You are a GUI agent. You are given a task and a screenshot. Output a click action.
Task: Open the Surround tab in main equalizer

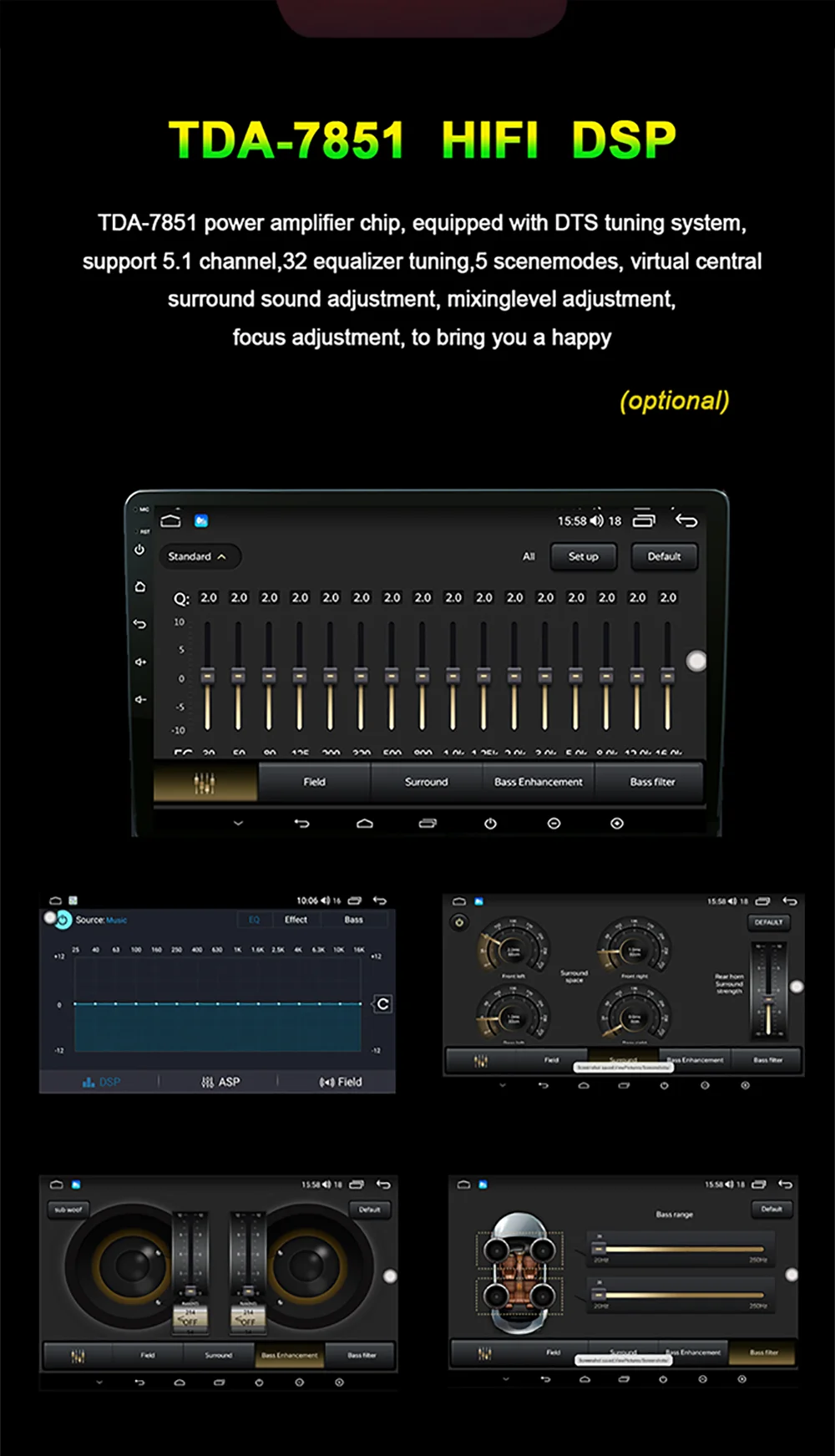(426, 782)
